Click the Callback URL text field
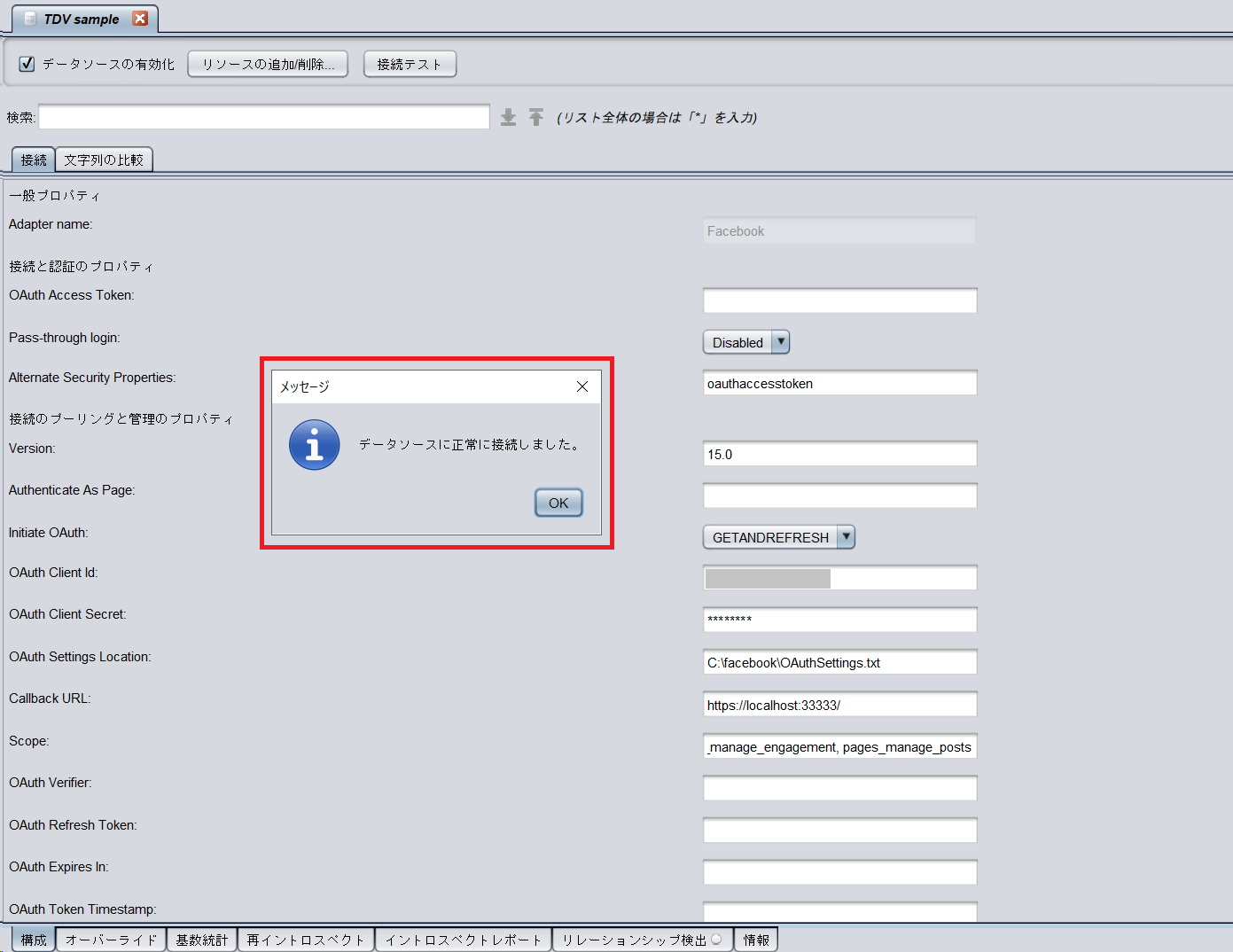 [840, 705]
